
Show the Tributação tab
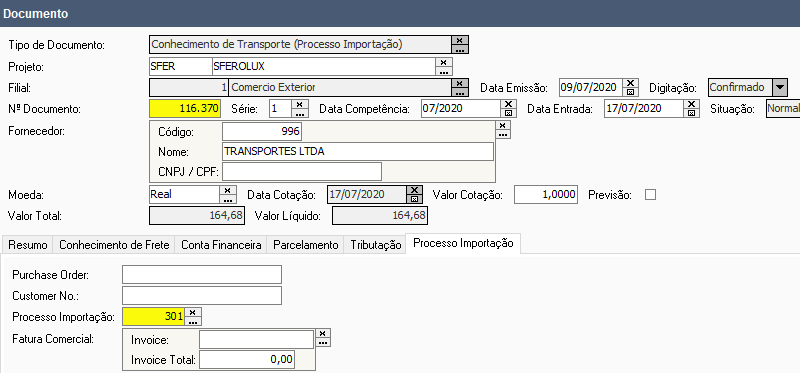point(376,245)
